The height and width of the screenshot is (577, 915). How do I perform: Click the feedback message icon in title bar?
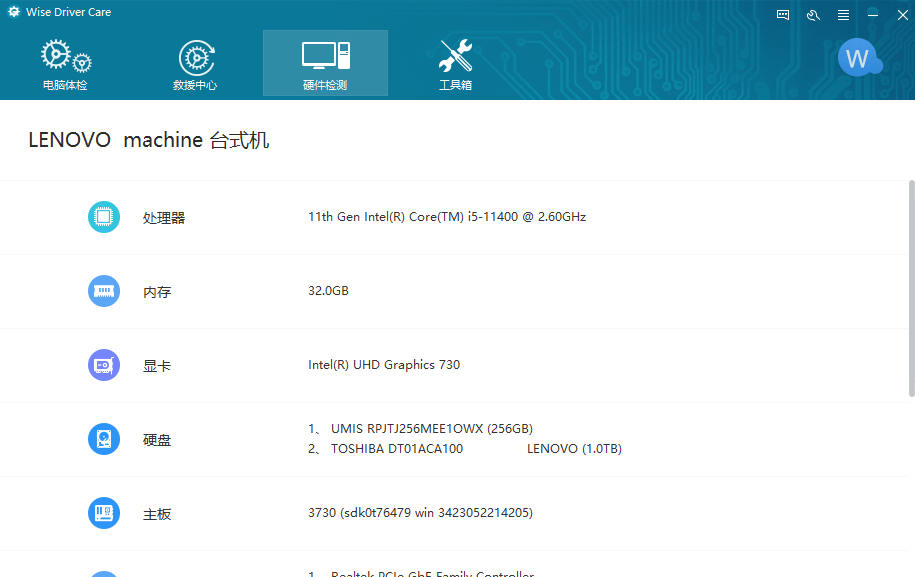click(783, 14)
